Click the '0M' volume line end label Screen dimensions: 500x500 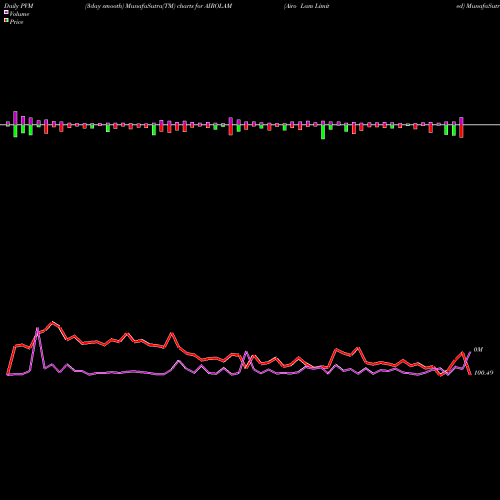point(478,350)
